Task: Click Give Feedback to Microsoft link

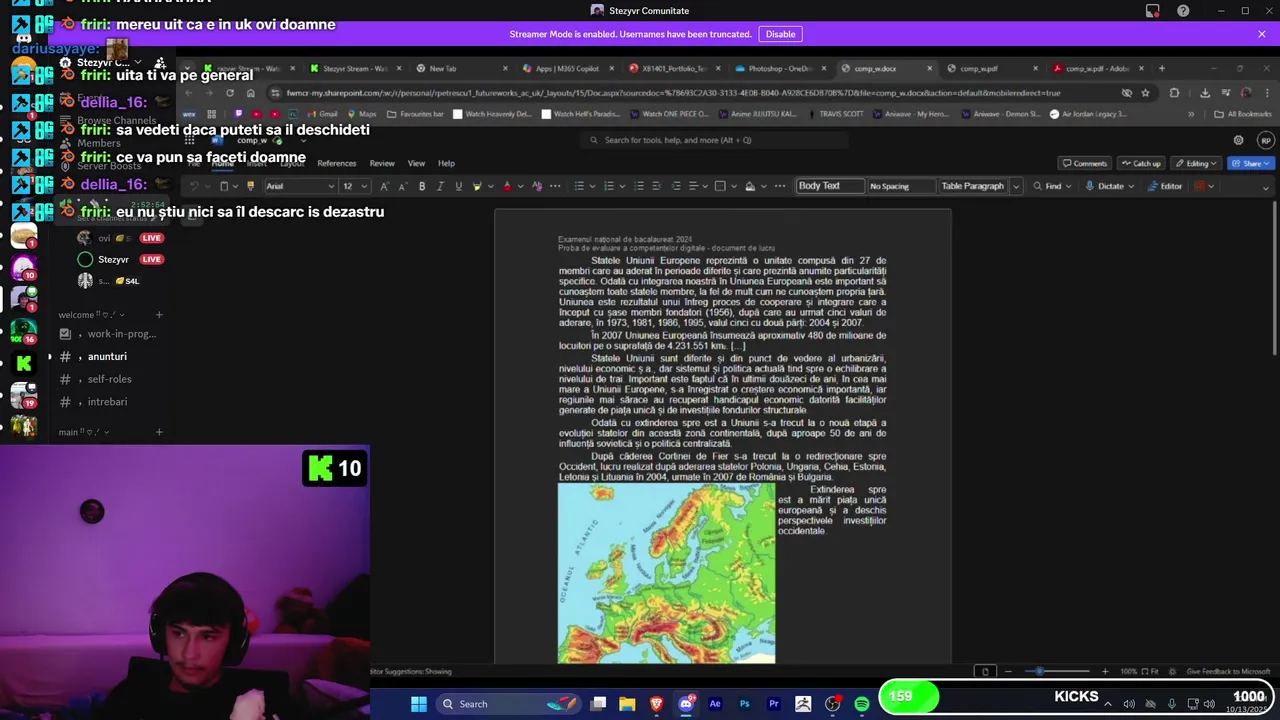Action: point(1228,671)
